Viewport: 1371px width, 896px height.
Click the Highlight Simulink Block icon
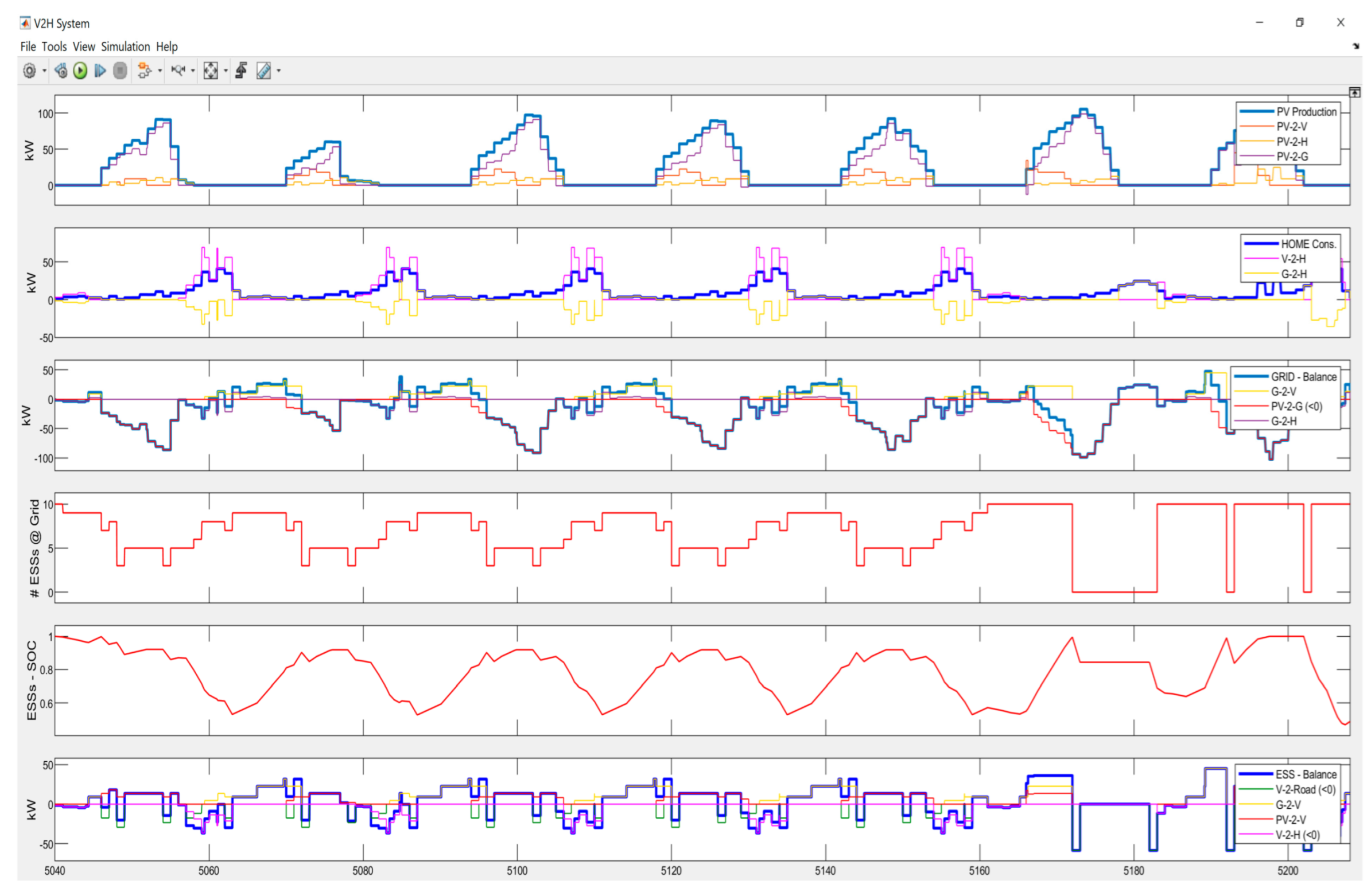tap(143, 71)
